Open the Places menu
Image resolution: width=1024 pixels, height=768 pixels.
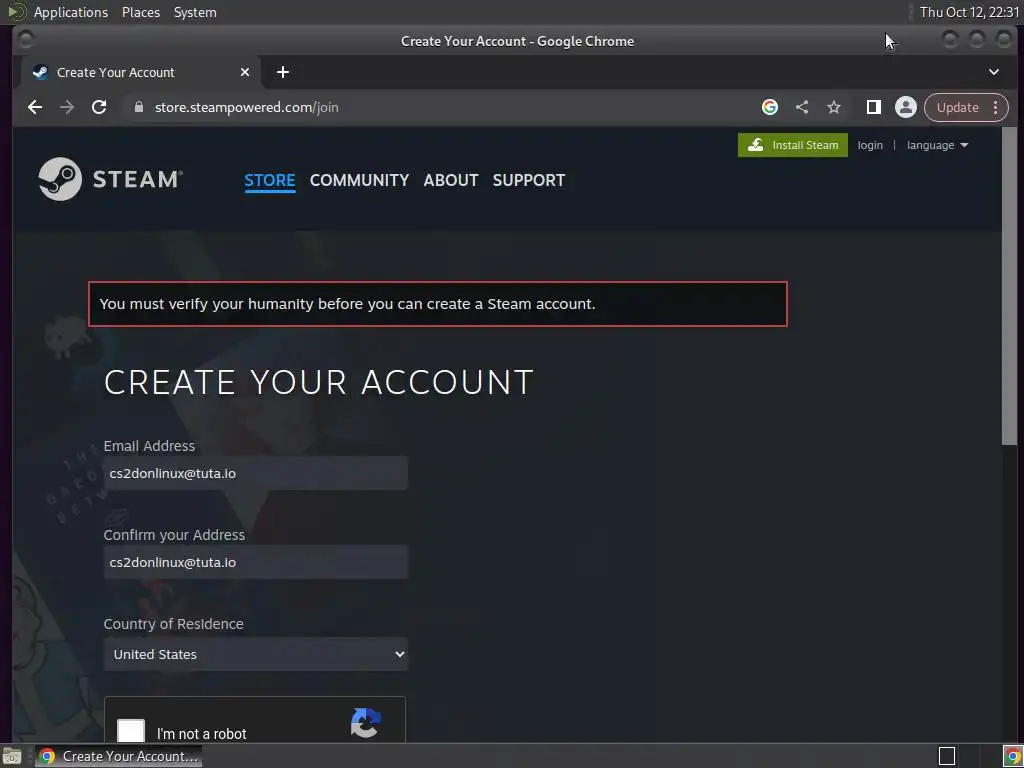tap(140, 12)
